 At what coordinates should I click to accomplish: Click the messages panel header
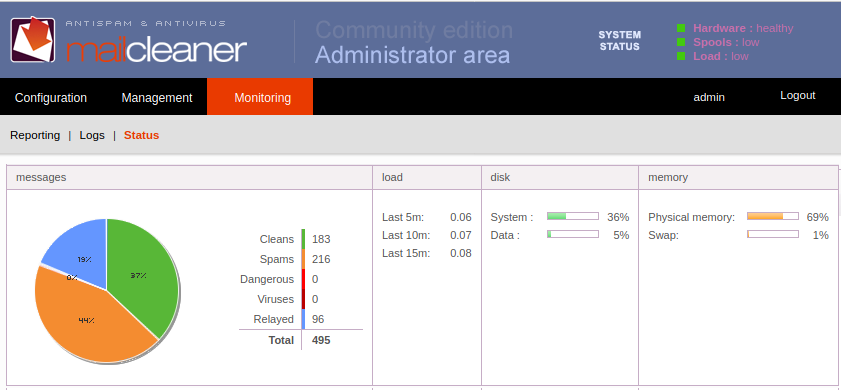click(189, 178)
